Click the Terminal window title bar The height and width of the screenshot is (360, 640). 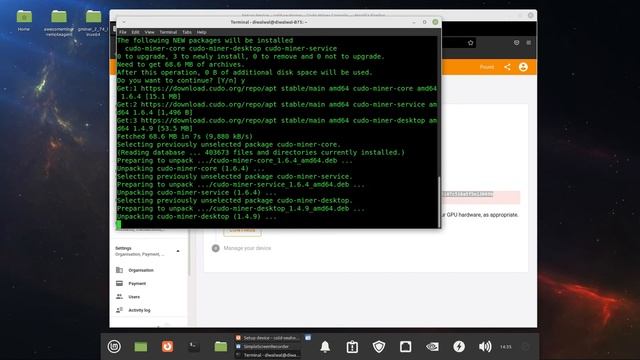[x=269, y=22]
